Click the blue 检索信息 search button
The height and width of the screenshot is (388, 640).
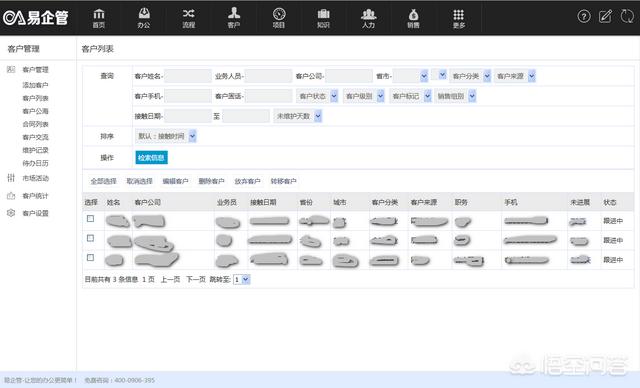151,157
